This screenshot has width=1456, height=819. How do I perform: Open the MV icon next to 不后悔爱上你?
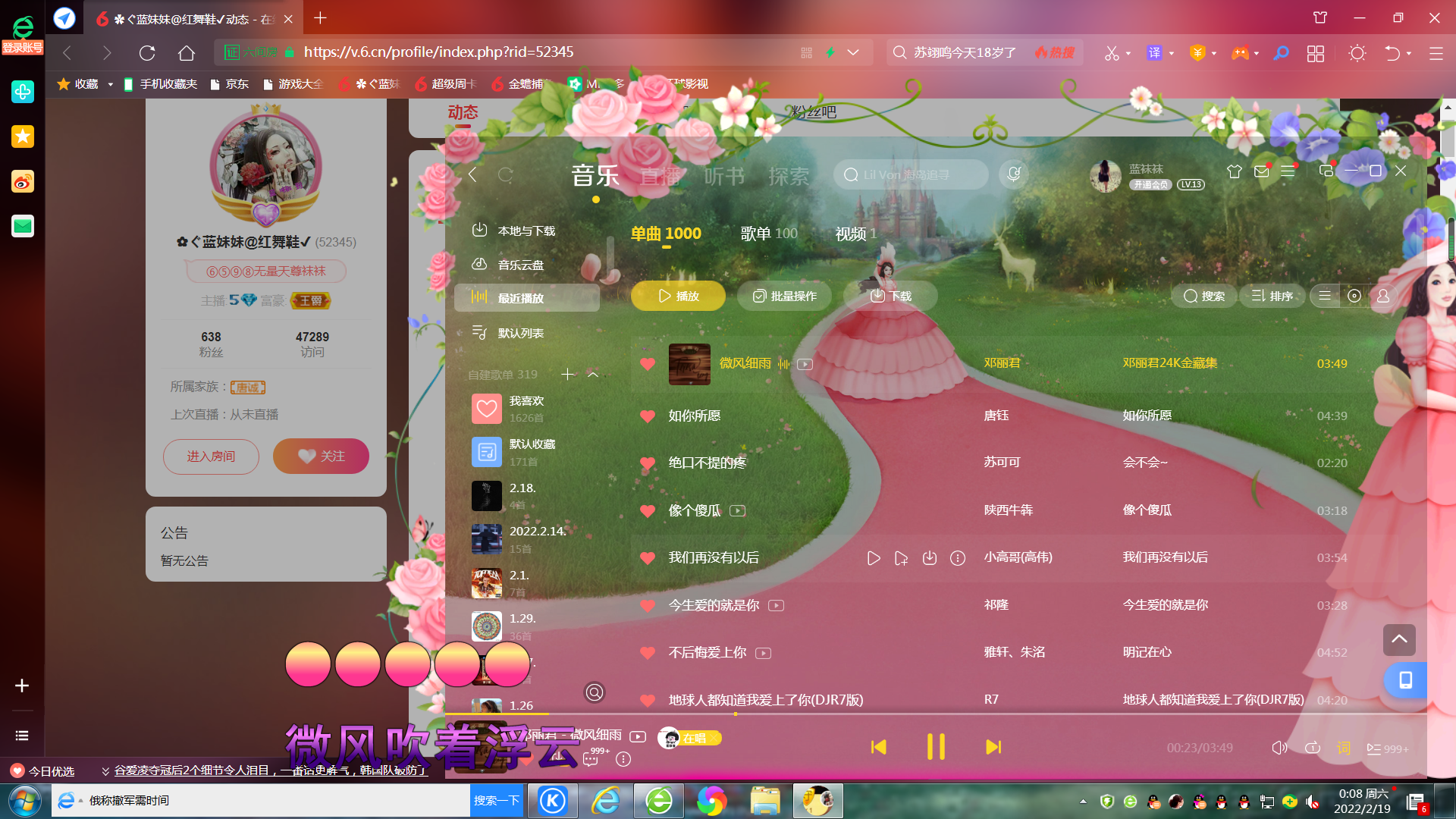[764, 653]
